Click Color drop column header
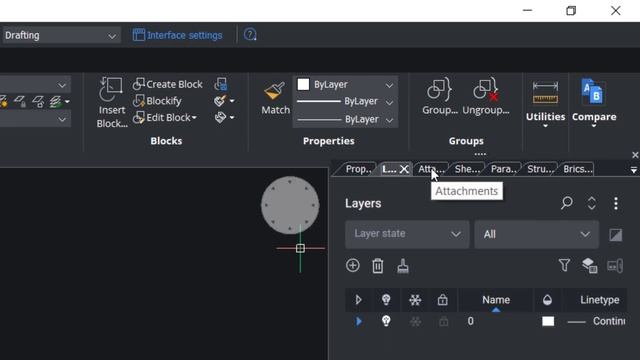 point(547,300)
